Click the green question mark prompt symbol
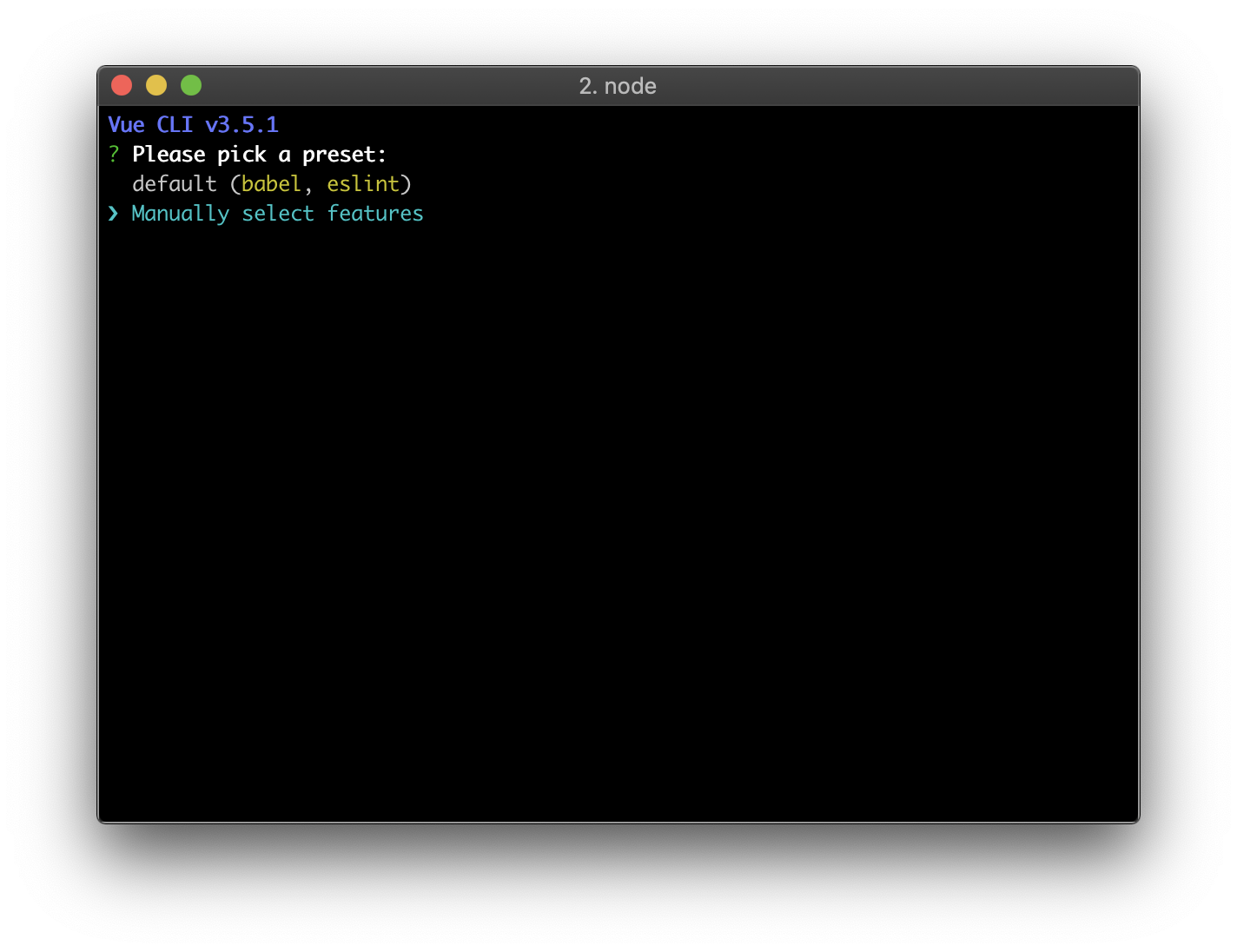The width and height of the screenshot is (1237, 952). coord(114,155)
